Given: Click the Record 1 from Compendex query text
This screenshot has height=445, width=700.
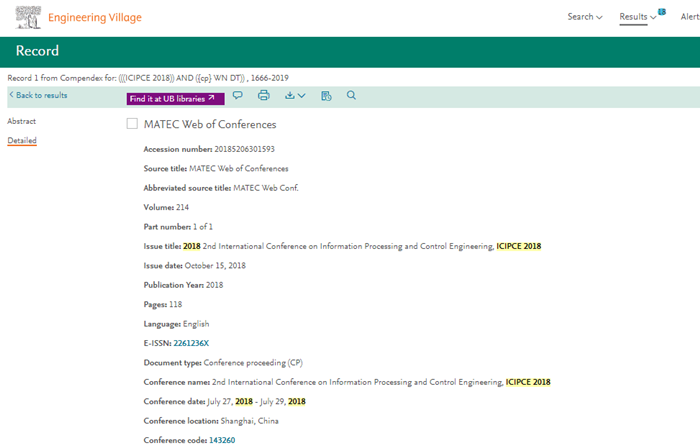Looking at the screenshot, I should tap(148, 78).
